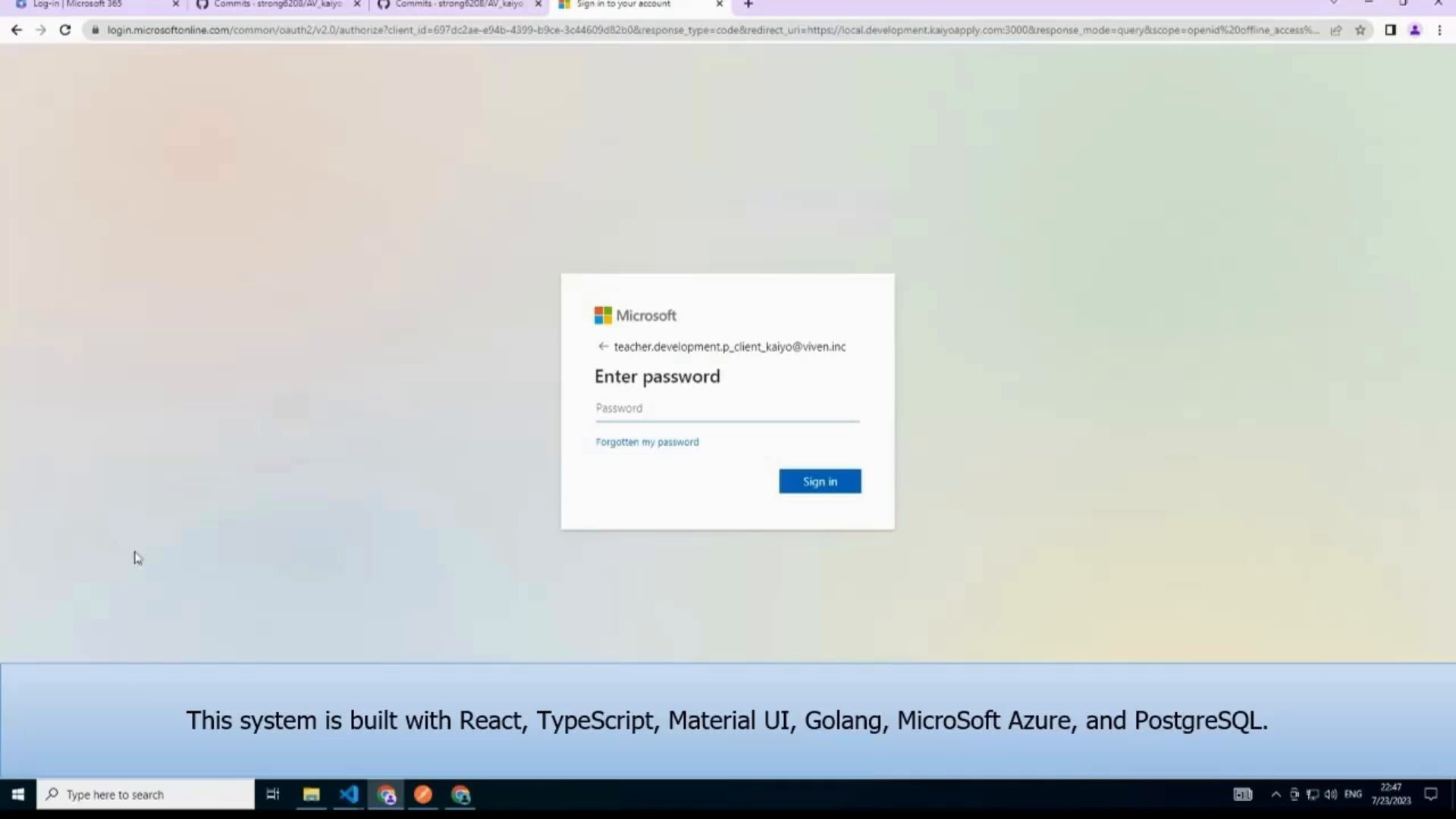
Task: Switch to the first GitHub Commits tab
Action: (277, 5)
